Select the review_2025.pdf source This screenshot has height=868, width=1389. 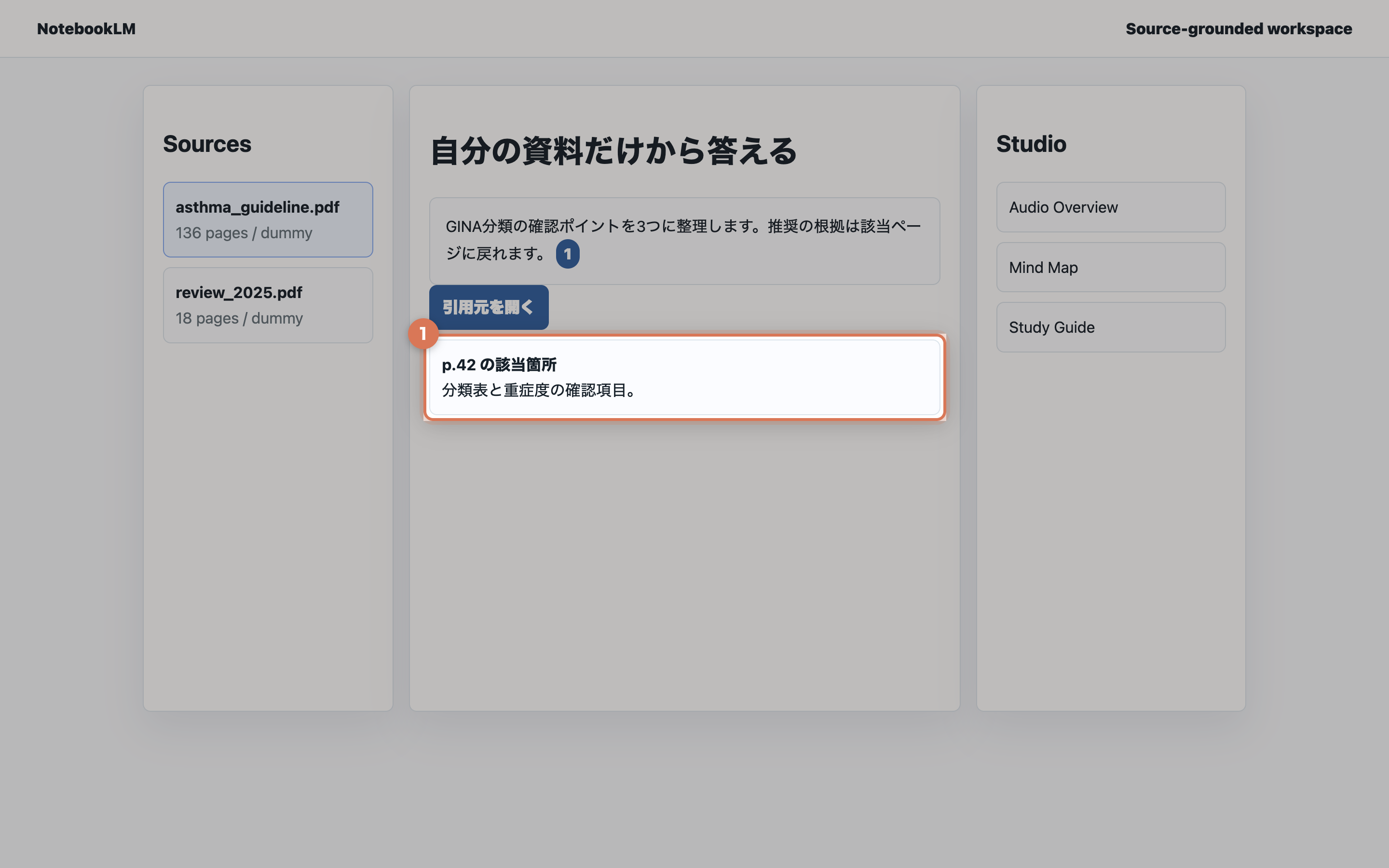[268, 305]
